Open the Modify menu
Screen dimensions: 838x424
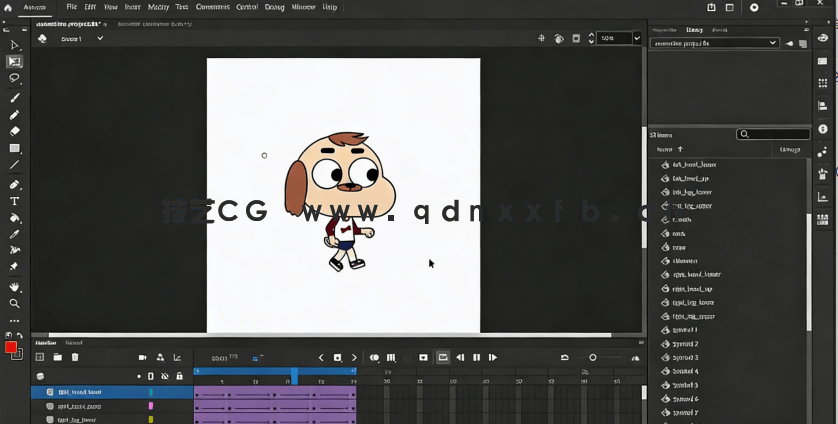pyautogui.click(x=158, y=7)
